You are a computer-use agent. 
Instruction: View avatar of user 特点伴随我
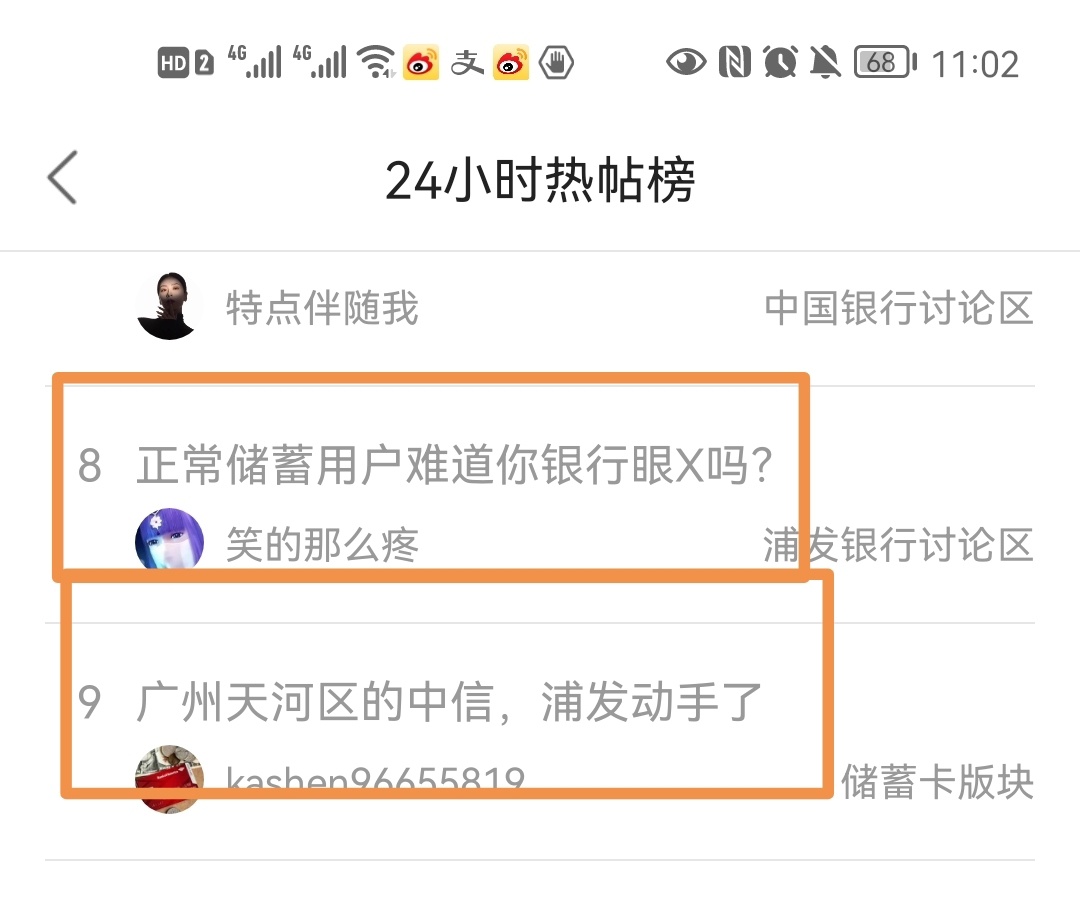click(169, 306)
